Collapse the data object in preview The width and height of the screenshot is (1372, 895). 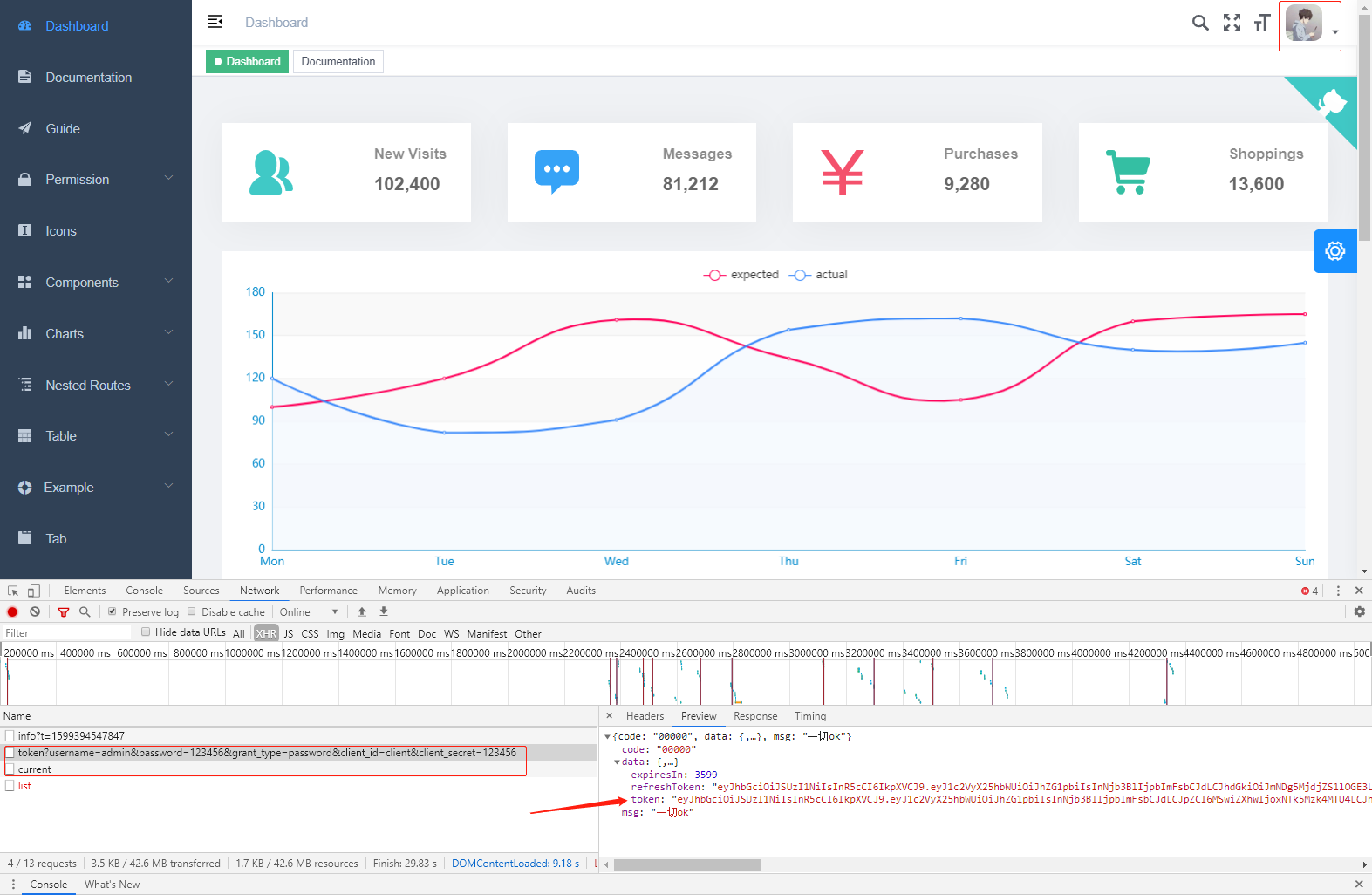tap(617, 762)
